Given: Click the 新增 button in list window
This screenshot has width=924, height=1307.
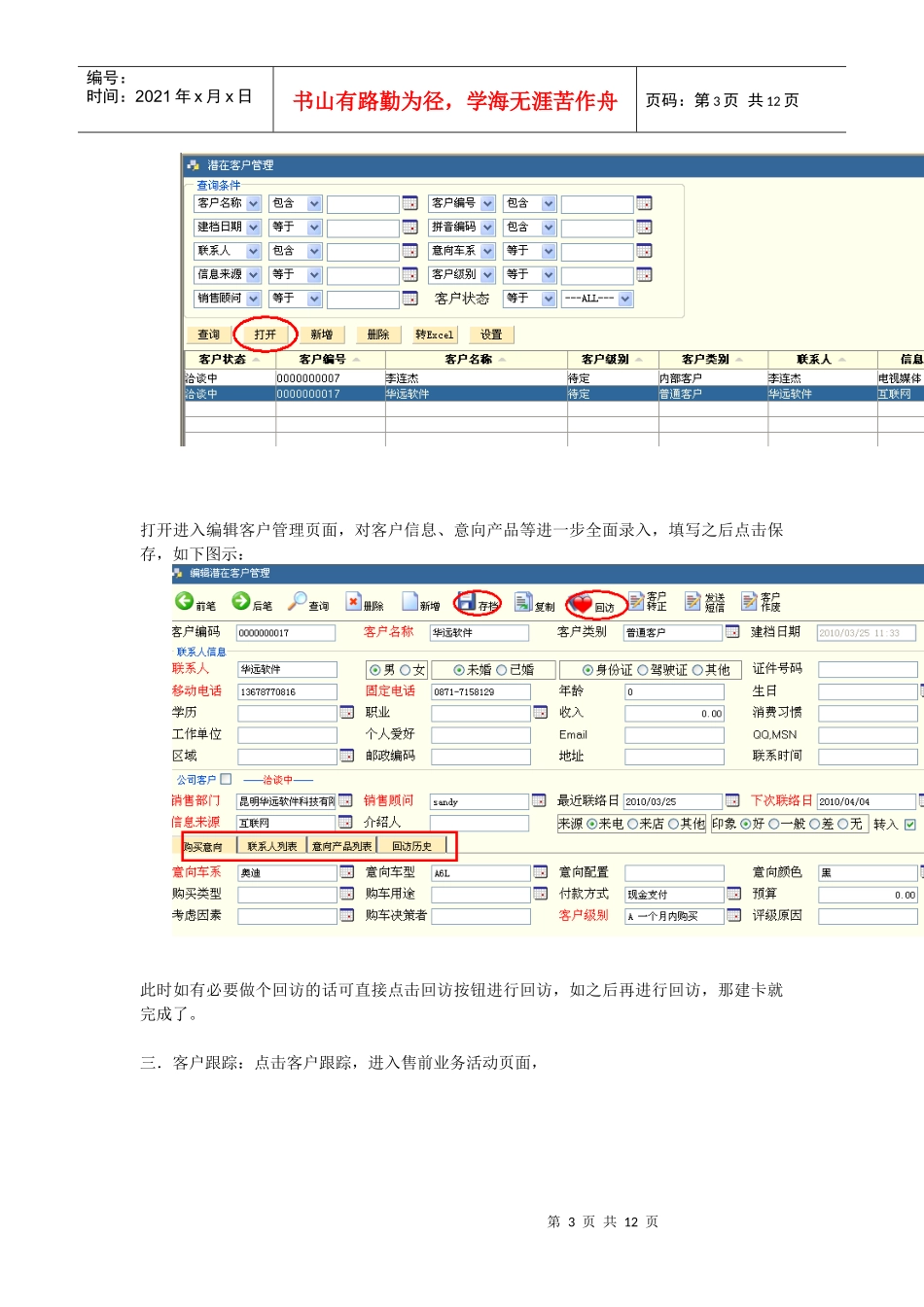Looking at the screenshot, I should click(322, 335).
